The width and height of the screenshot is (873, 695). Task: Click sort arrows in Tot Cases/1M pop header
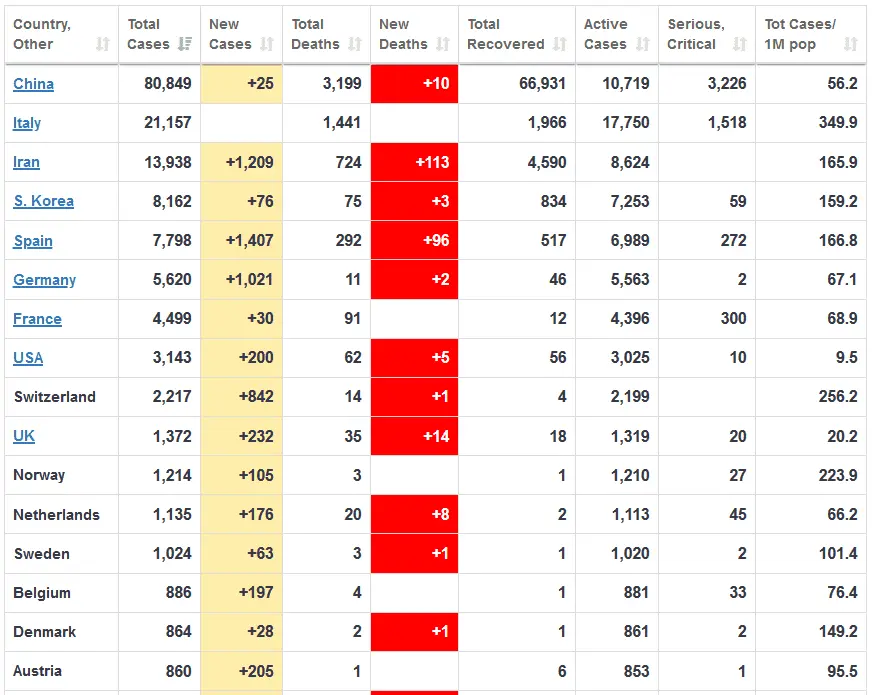850,44
